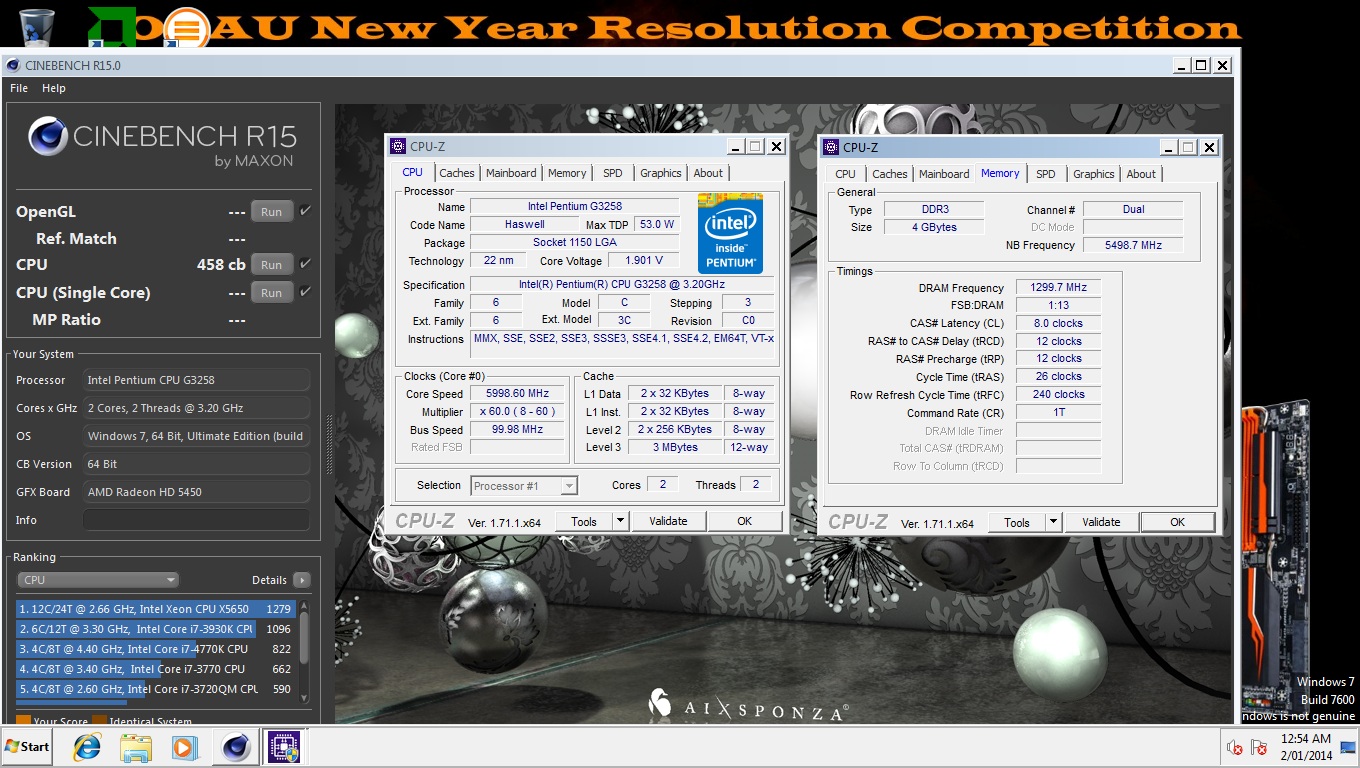Screen dimensions: 1360x768
Task: Expand the ranking Details arrow
Action: (x=302, y=580)
